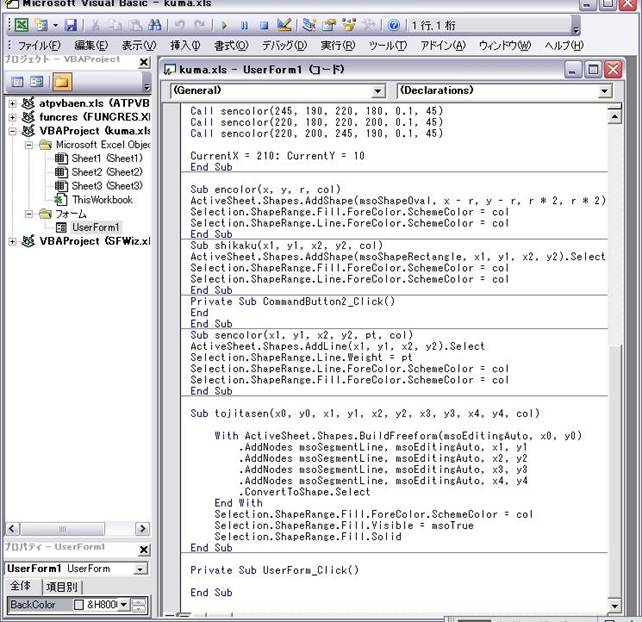Click code editor scroll up arrow
The image size is (642, 622).
(x=615, y=117)
